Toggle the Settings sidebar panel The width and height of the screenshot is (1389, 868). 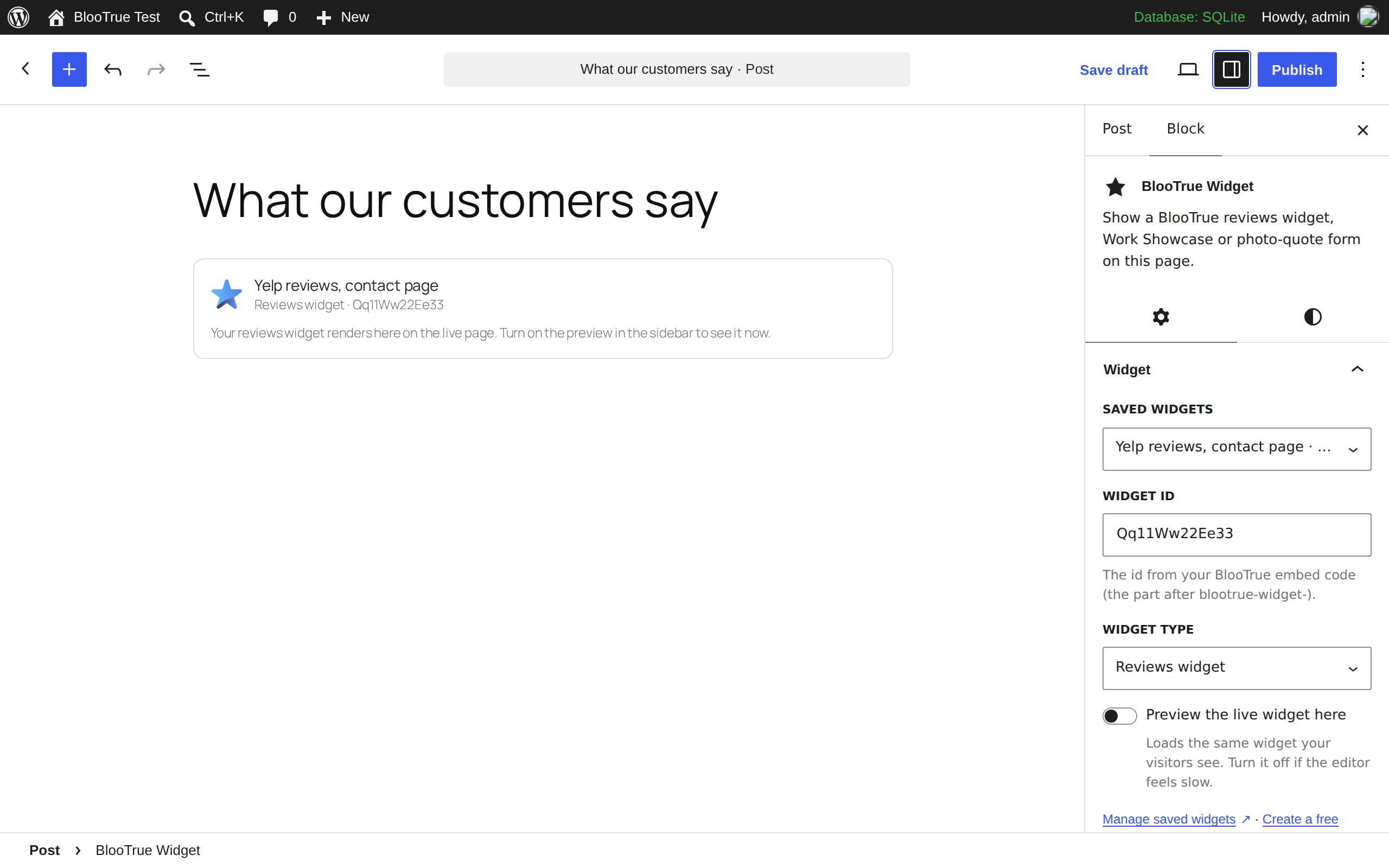1231,69
